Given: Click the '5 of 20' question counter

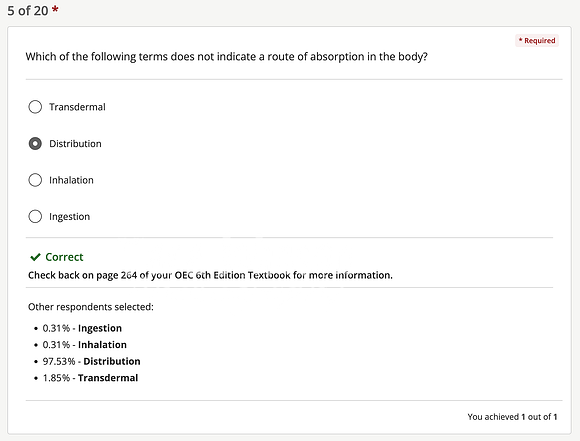Looking at the screenshot, I should pyautogui.click(x=28, y=11).
